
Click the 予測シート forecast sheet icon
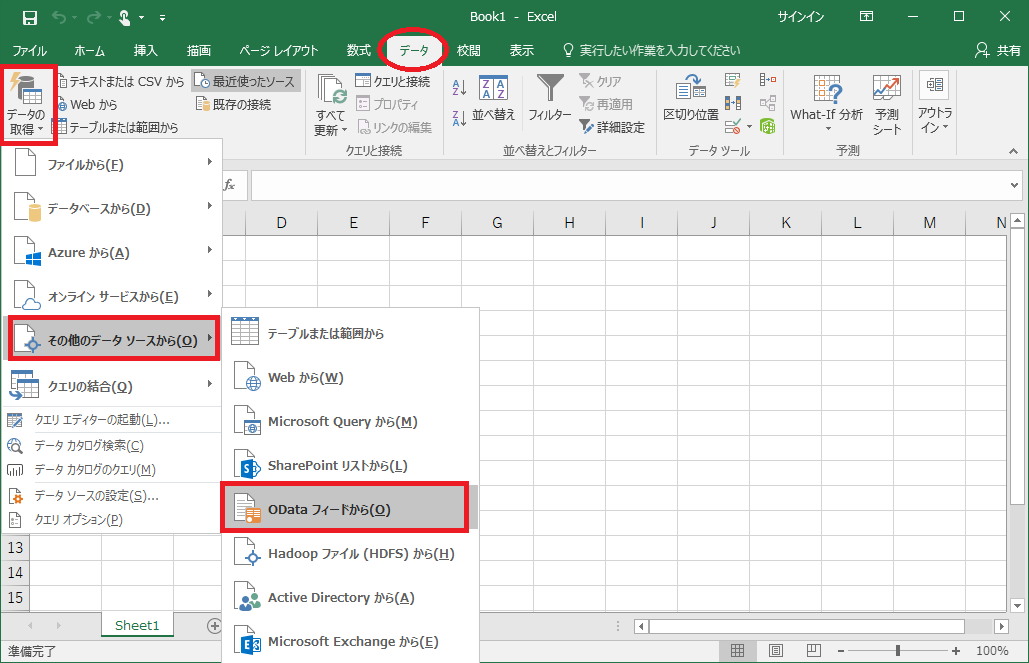pos(887,104)
